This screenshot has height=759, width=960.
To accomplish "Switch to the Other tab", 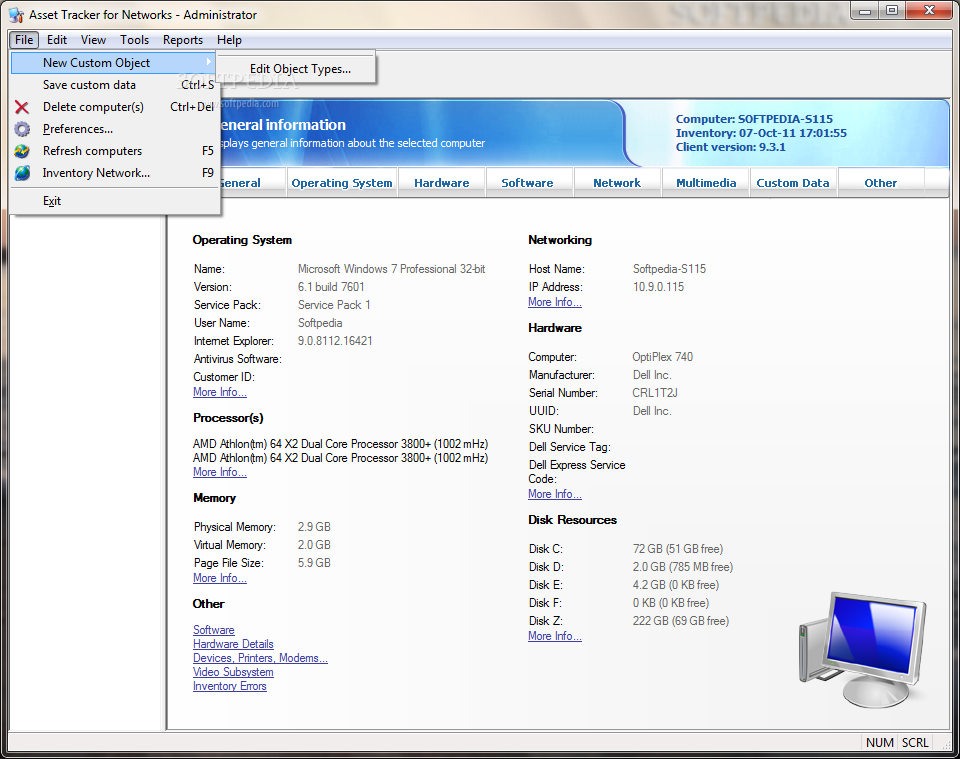I will 880,183.
